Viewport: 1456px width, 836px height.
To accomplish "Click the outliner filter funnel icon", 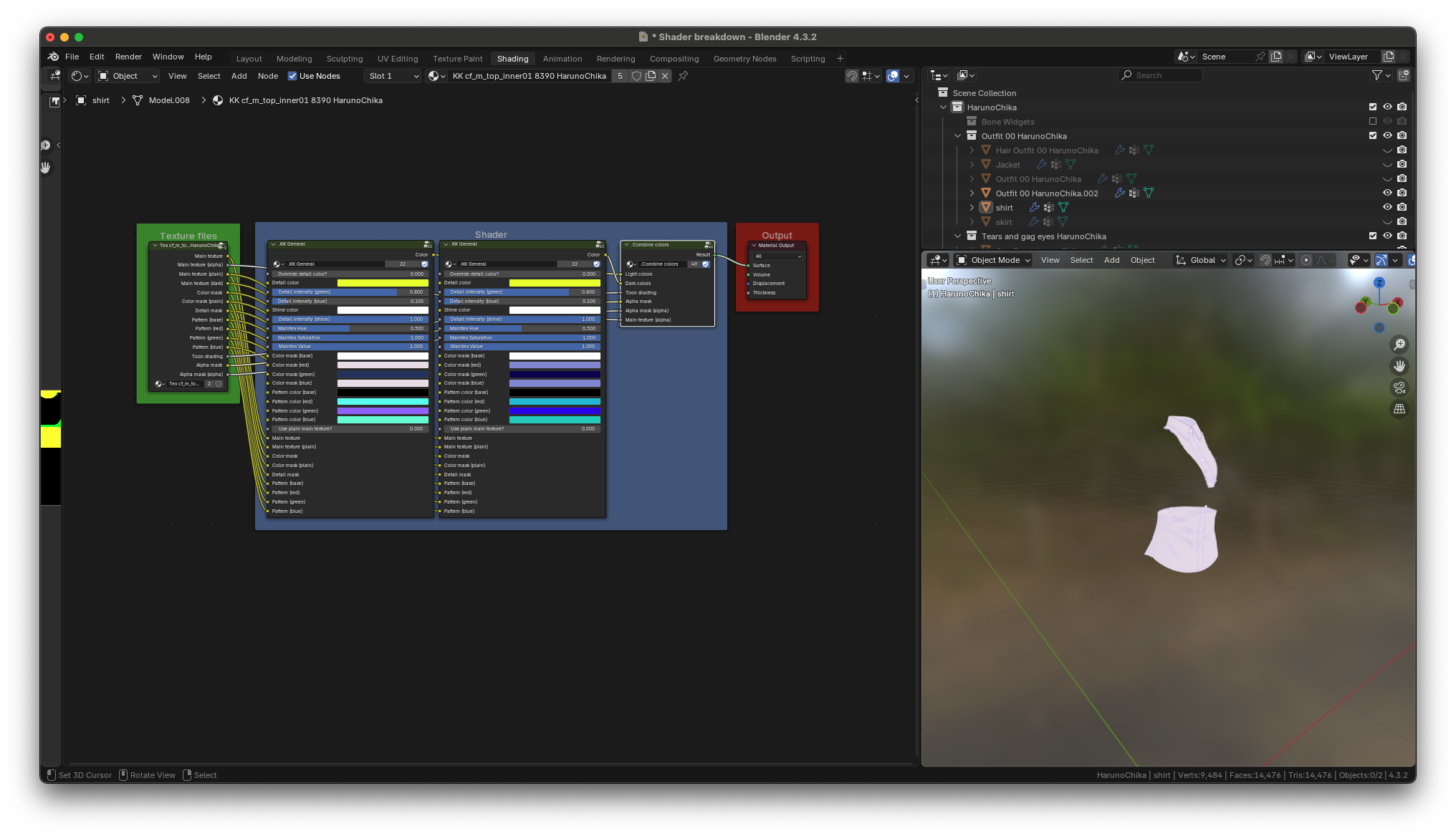I will click(1376, 75).
